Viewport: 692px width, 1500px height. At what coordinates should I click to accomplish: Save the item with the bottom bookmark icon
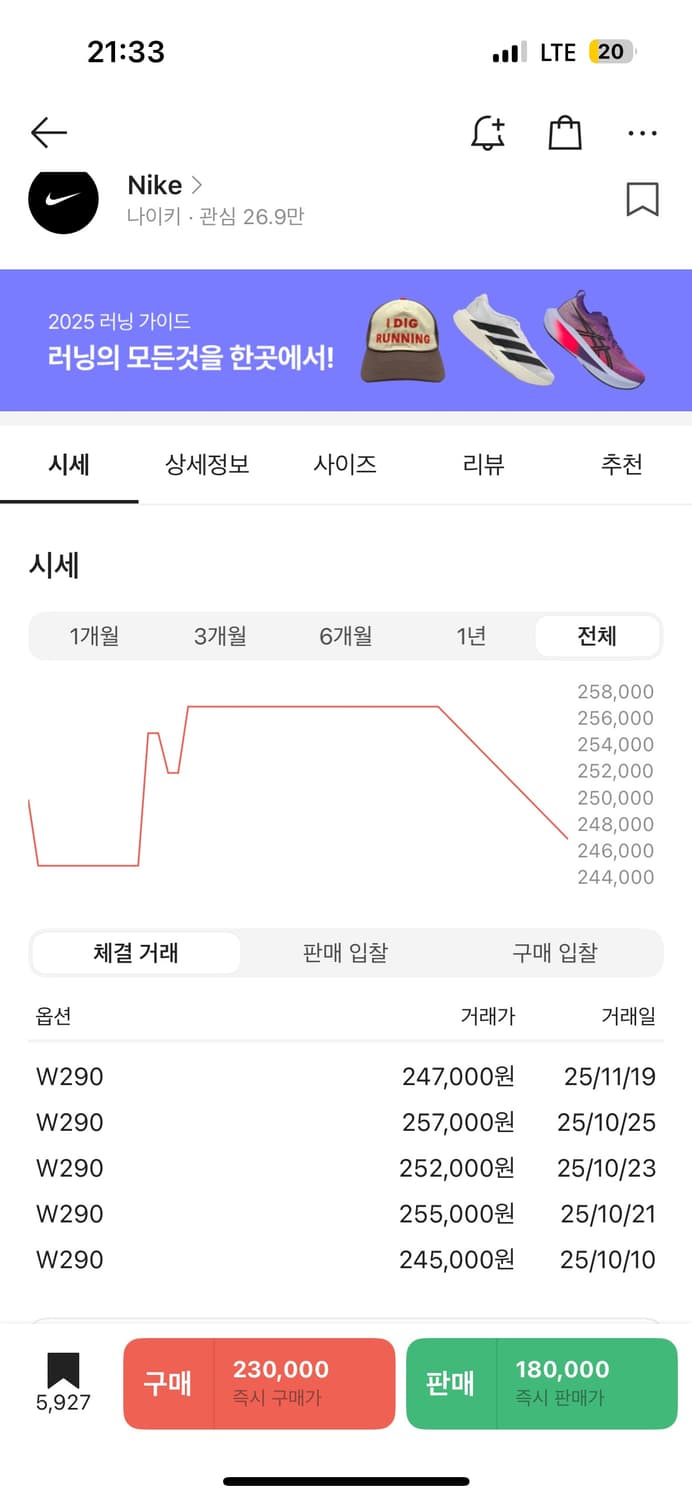[x=62, y=1360]
